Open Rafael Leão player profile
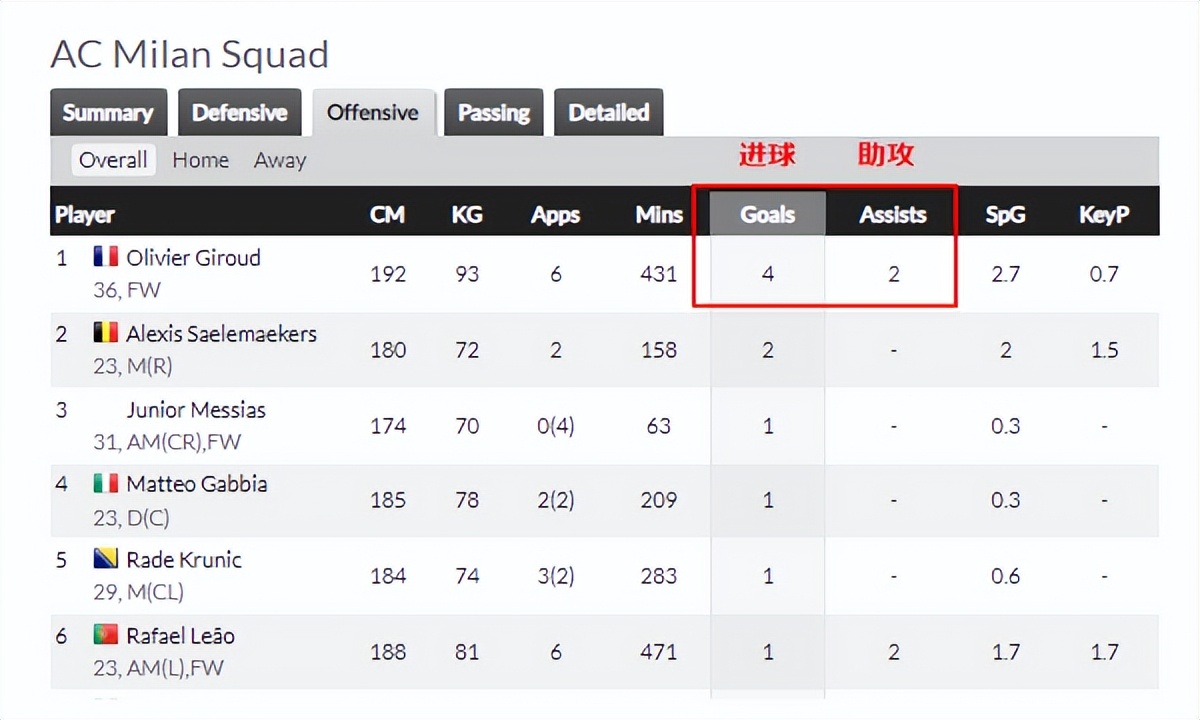1200x720 pixels. tap(180, 635)
